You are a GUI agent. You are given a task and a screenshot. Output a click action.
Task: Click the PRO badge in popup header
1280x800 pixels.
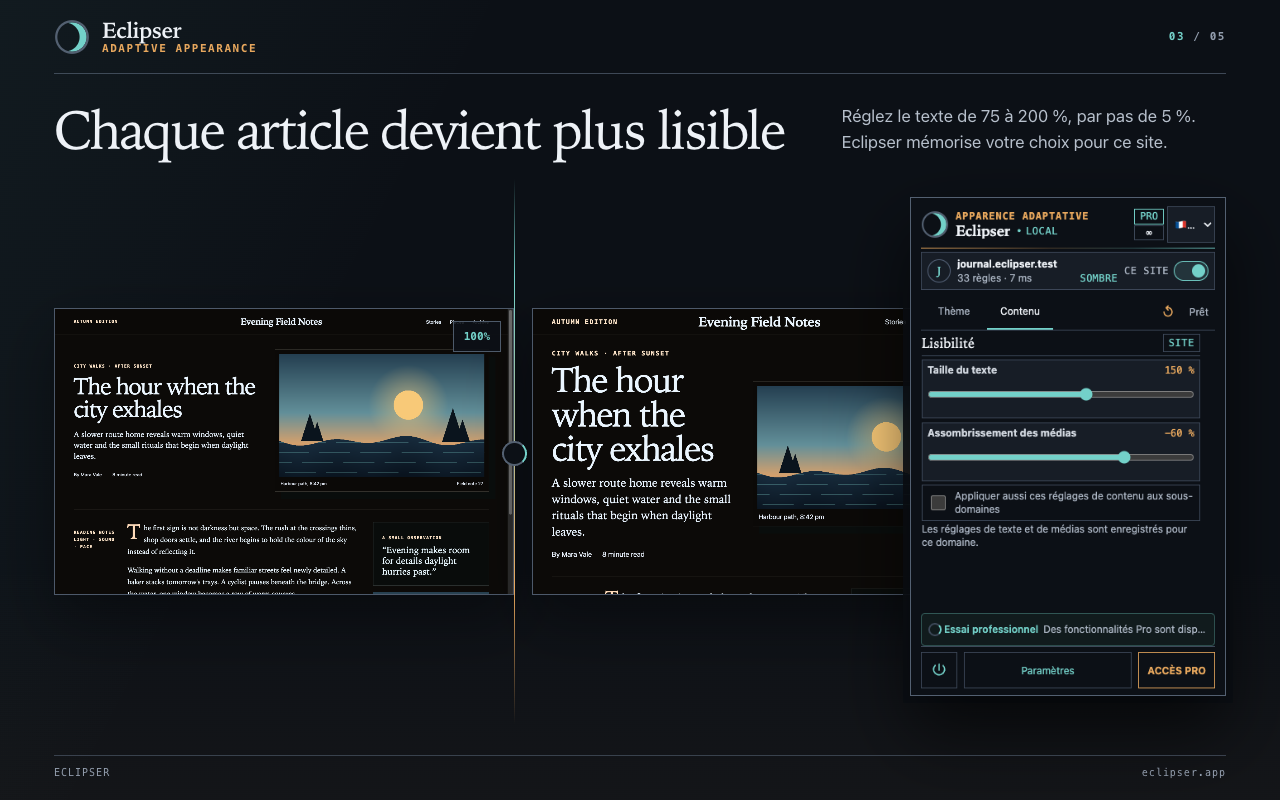coord(1149,216)
